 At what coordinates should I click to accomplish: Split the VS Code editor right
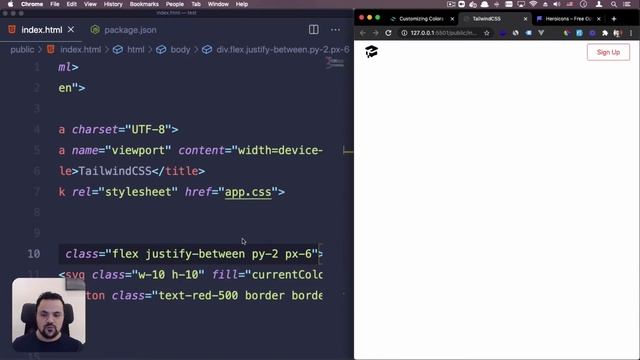(313, 29)
